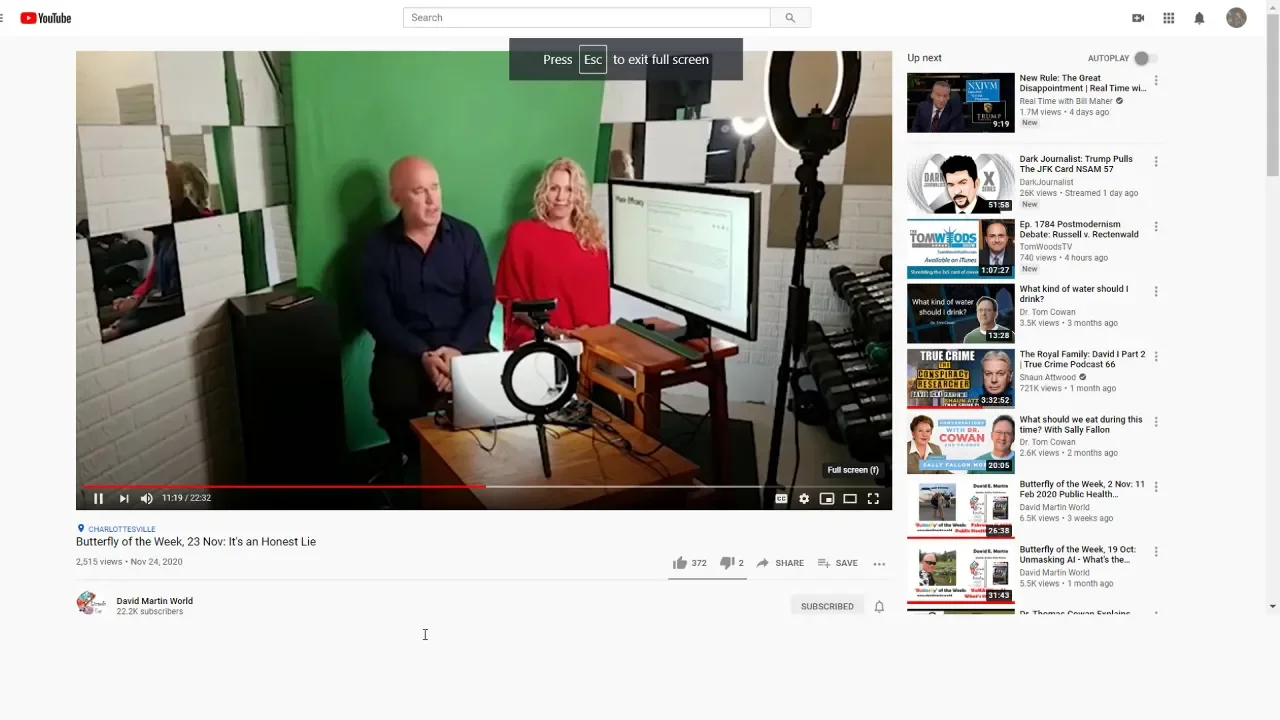1280x720 pixels.
Task: Open the menu for New Rule video
Action: pyautogui.click(x=1156, y=81)
